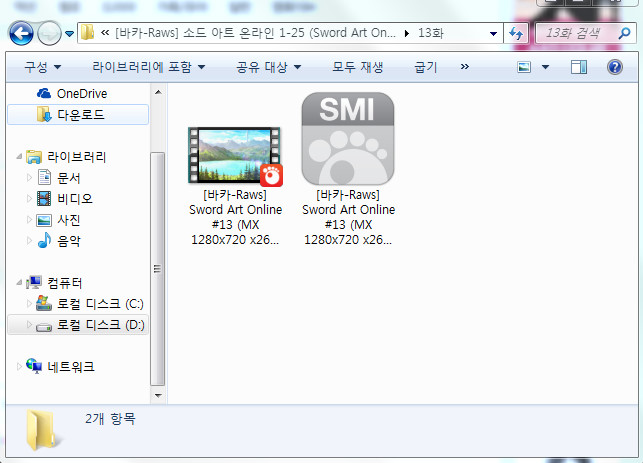
Task: Expand 로컬 디스크 (D:) node
Action: click(29, 324)
